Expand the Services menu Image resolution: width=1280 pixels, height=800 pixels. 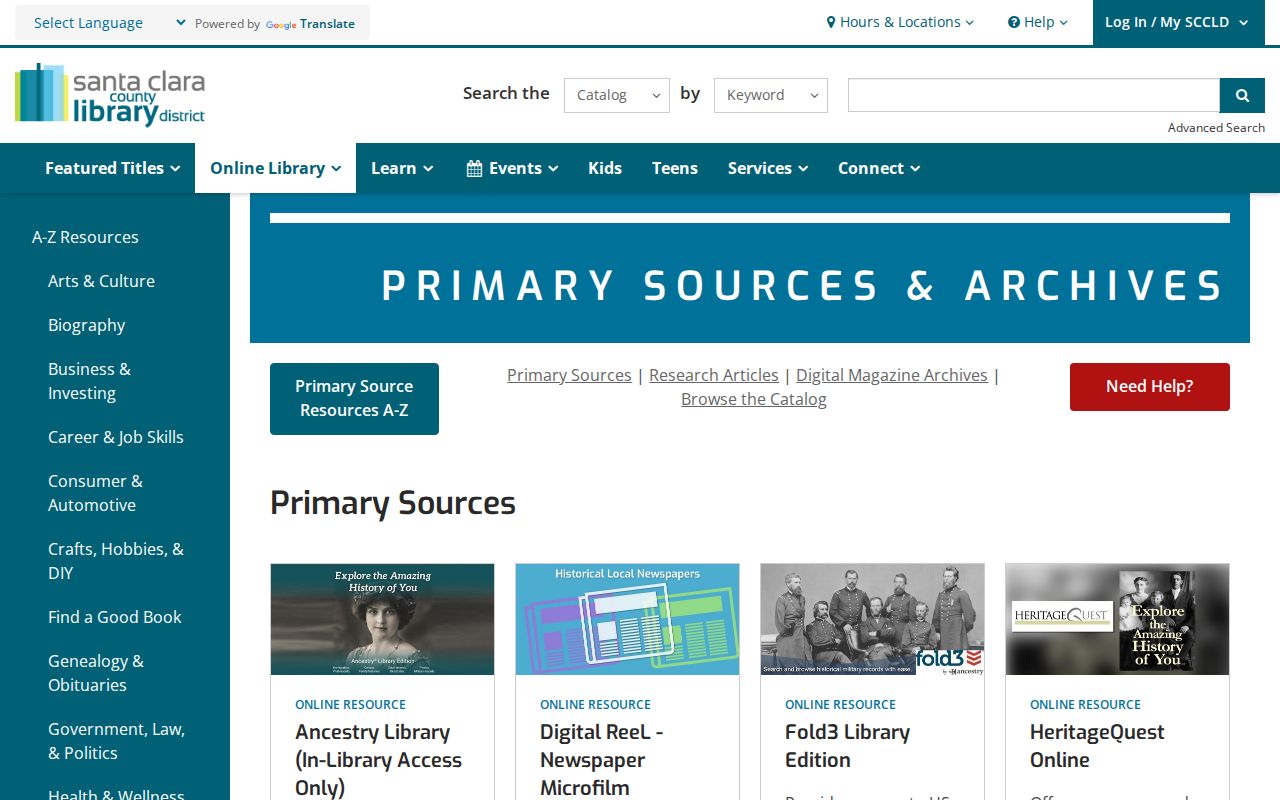click(x=767, y=168)
